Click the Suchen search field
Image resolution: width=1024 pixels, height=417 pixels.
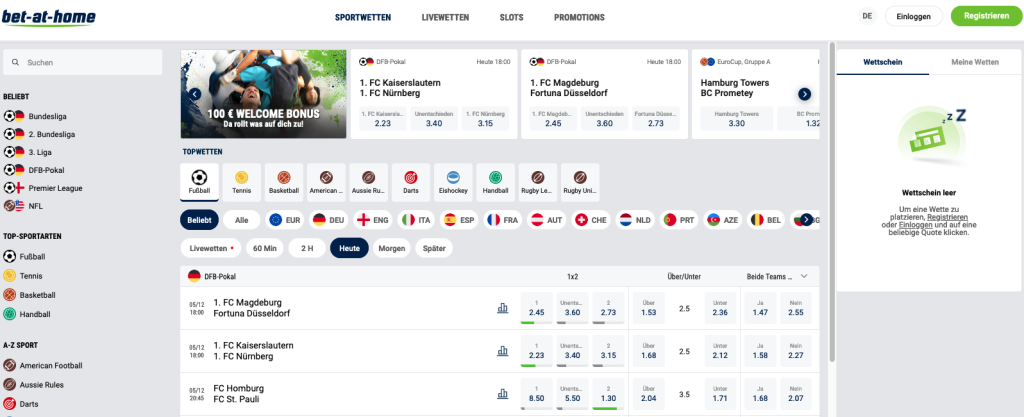pyautogui.click(x=83, y=63)
